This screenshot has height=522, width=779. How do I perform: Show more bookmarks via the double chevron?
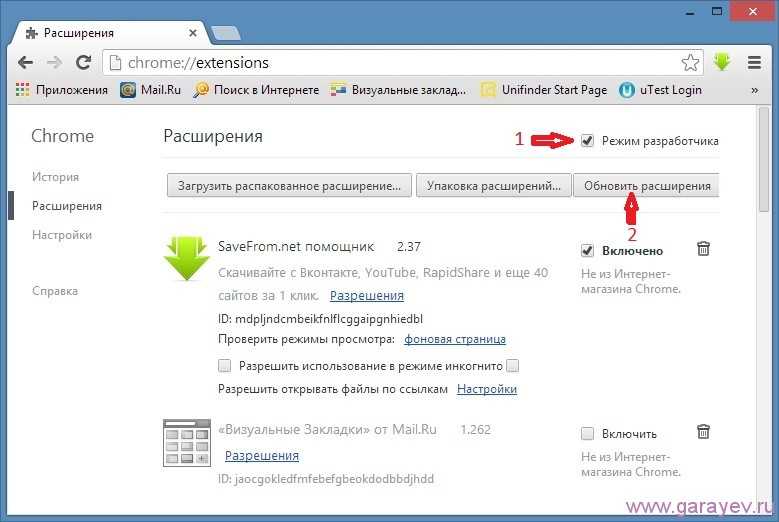(x=754, y=90)
